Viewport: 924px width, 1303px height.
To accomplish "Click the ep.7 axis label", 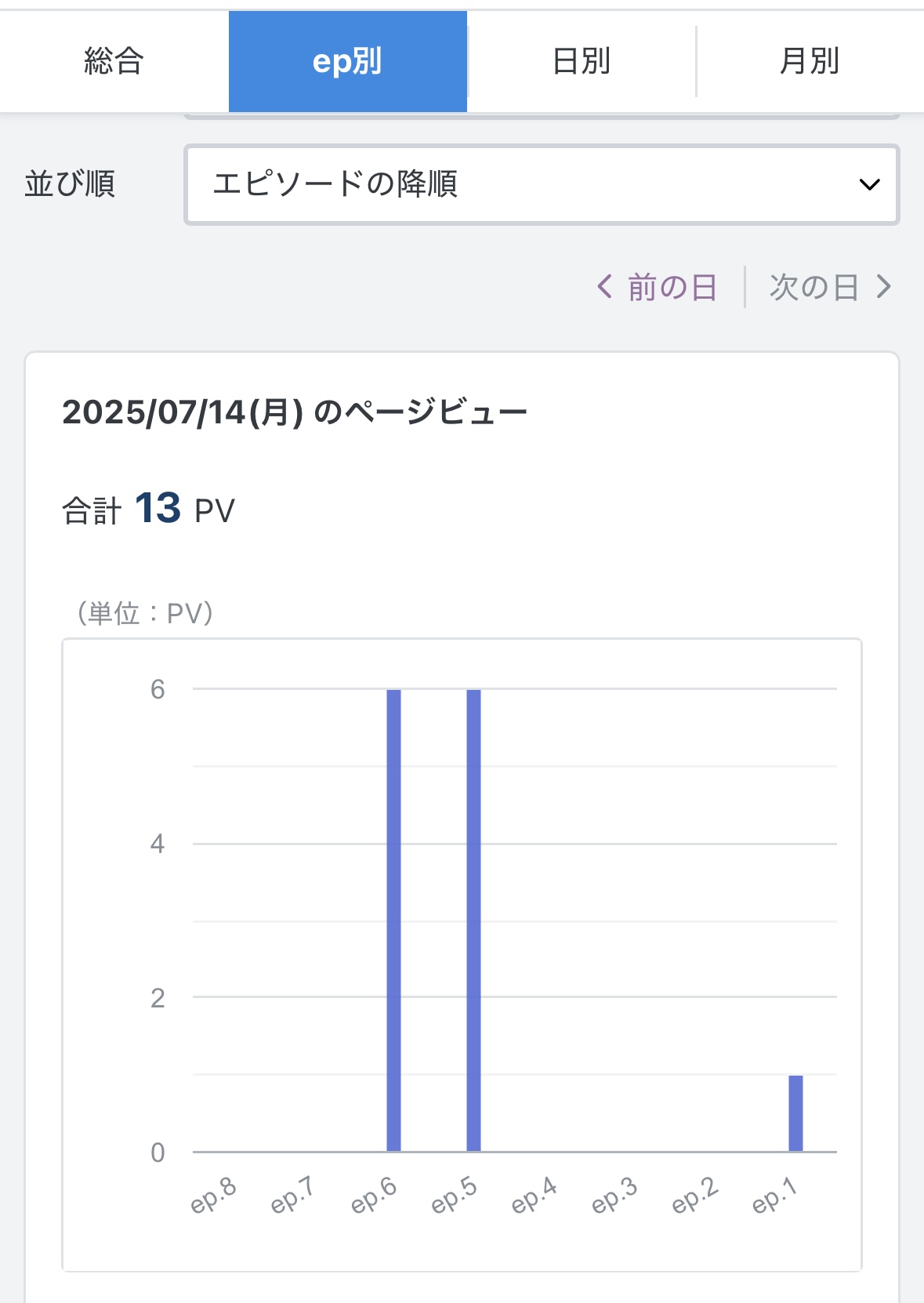I will pyautogui.click(x=292, y=1196).
